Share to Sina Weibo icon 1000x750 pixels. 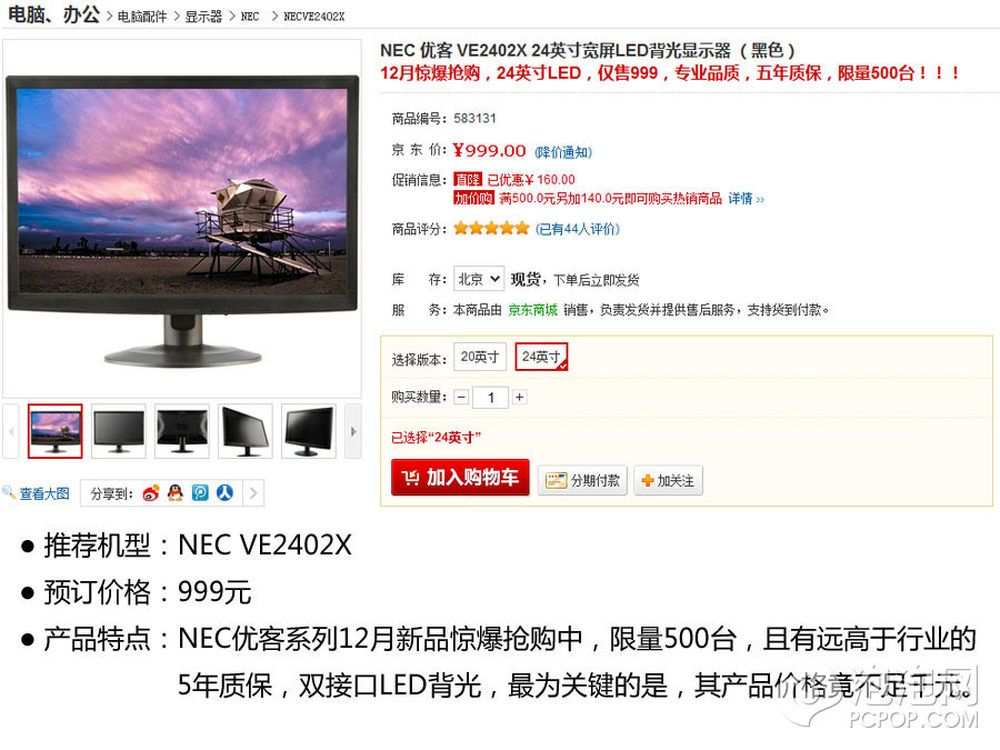tap(151, 493)
